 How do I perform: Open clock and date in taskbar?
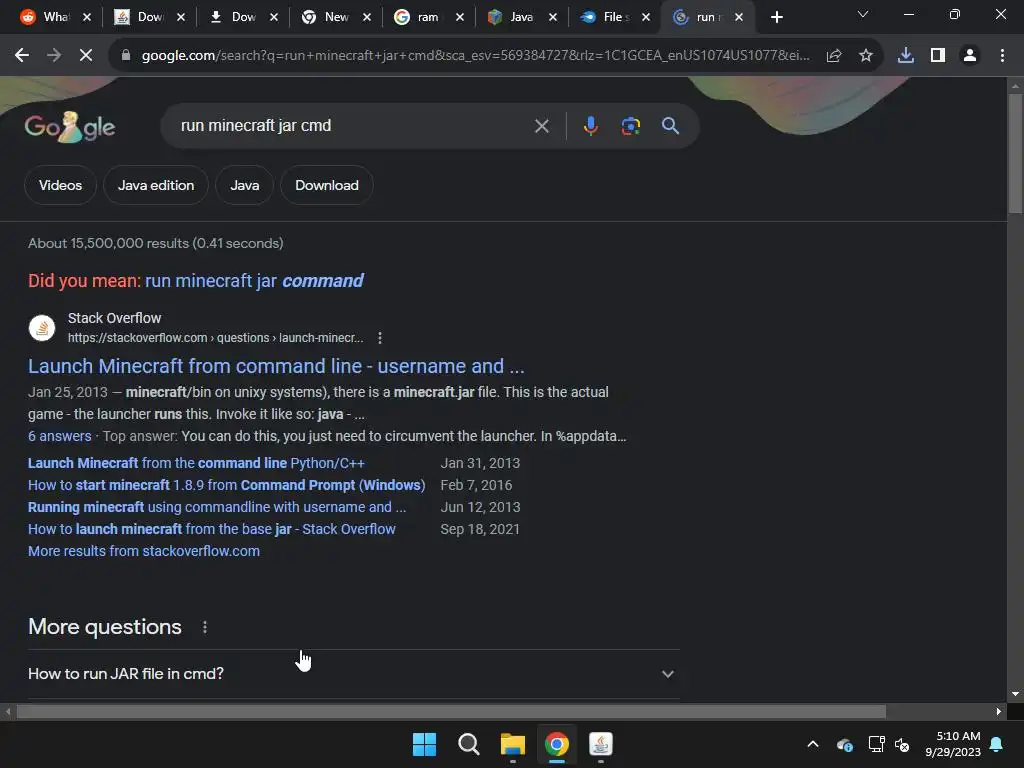(953, 744)
